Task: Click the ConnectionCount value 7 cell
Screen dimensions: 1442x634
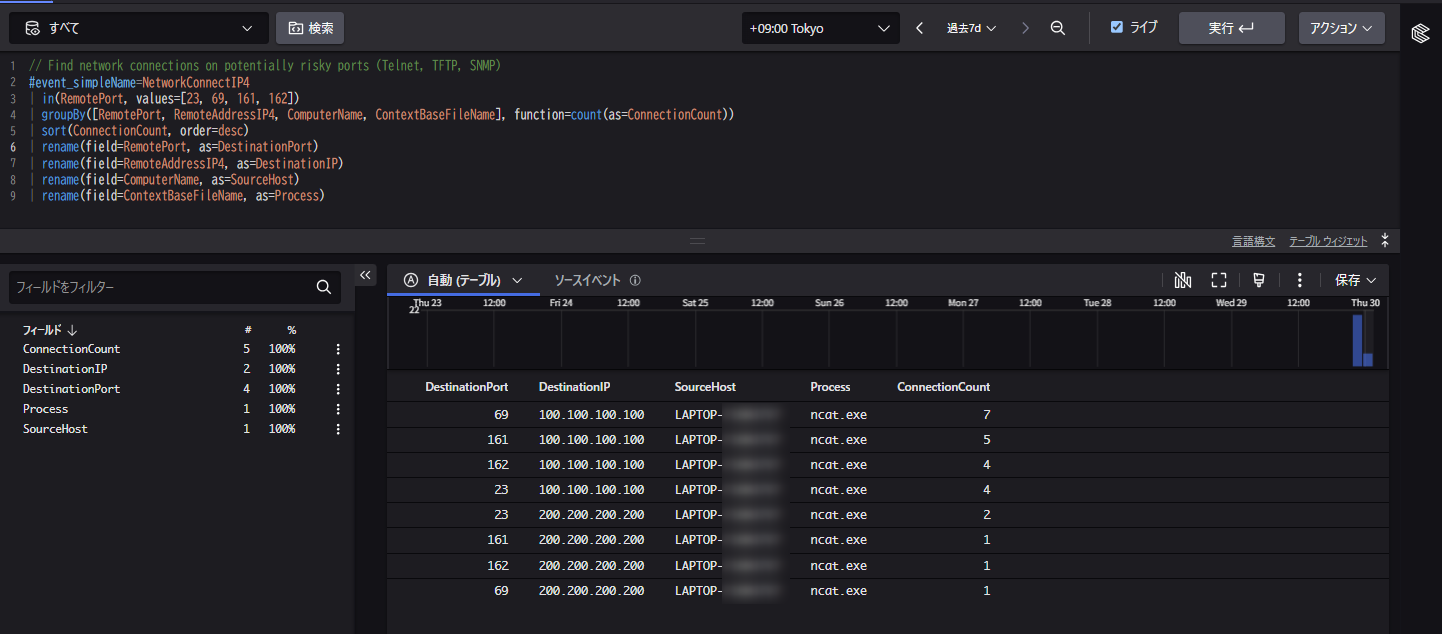Action: click(986, 414)
